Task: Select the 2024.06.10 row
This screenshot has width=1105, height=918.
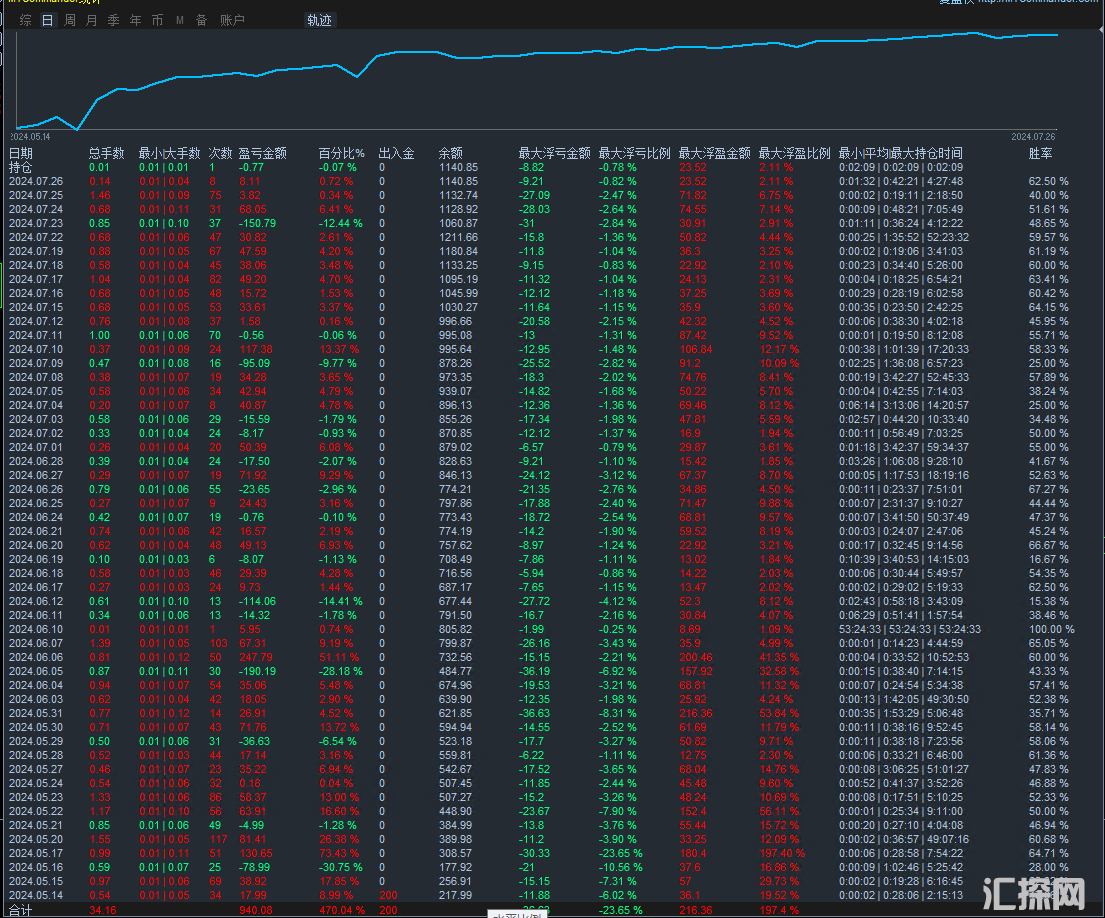Action: tap(36, 629)
